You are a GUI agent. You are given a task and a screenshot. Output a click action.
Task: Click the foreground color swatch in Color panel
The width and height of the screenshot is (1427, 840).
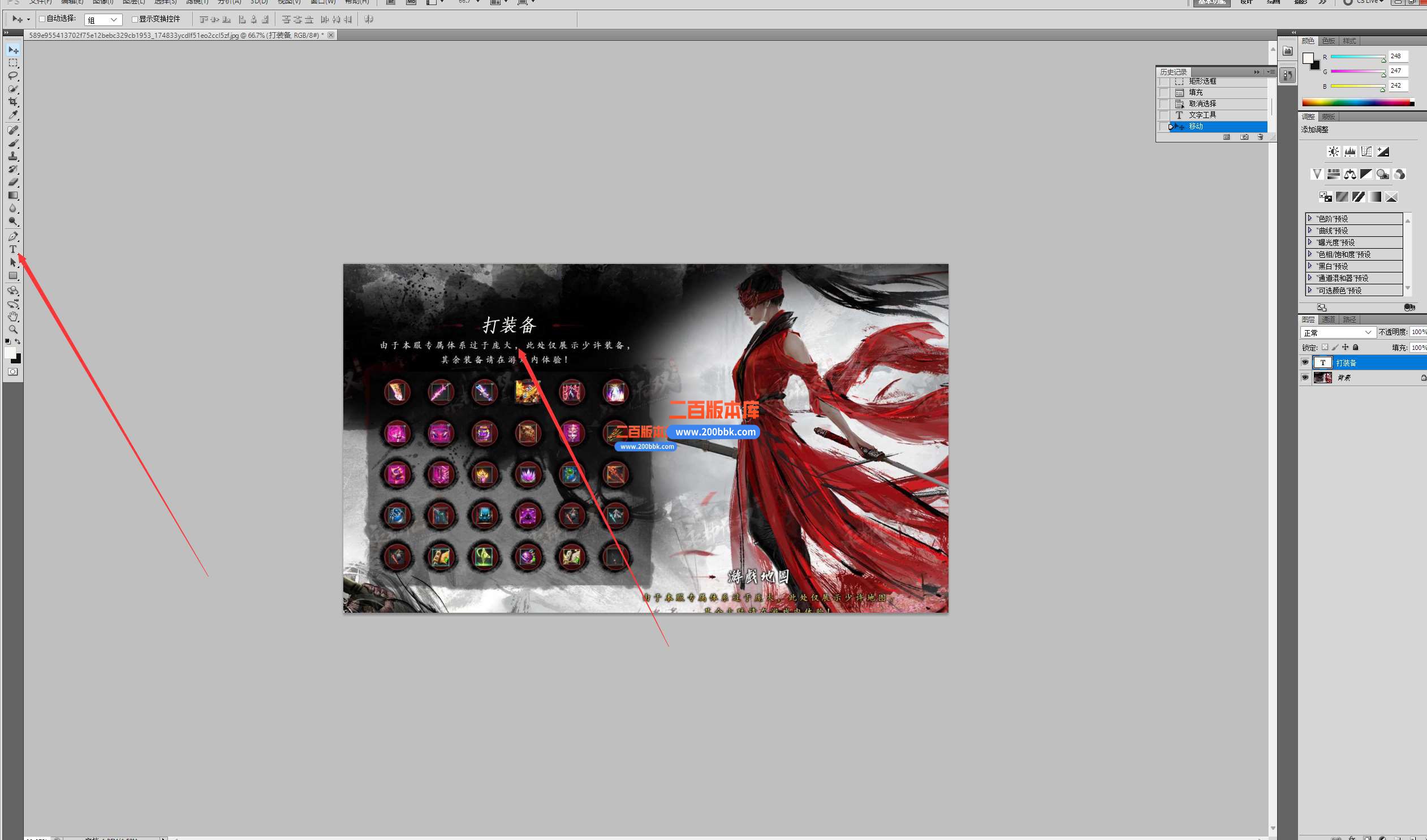click(1308, 58)
